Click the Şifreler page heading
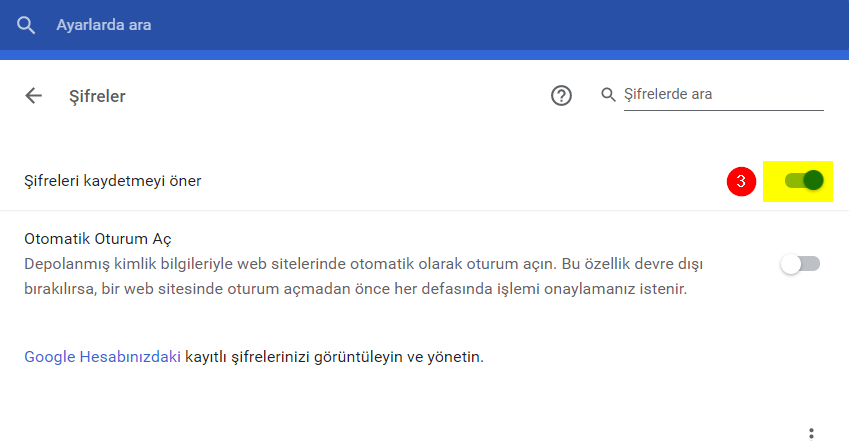Viewport: 849px width, 441px height. point(97,96)
